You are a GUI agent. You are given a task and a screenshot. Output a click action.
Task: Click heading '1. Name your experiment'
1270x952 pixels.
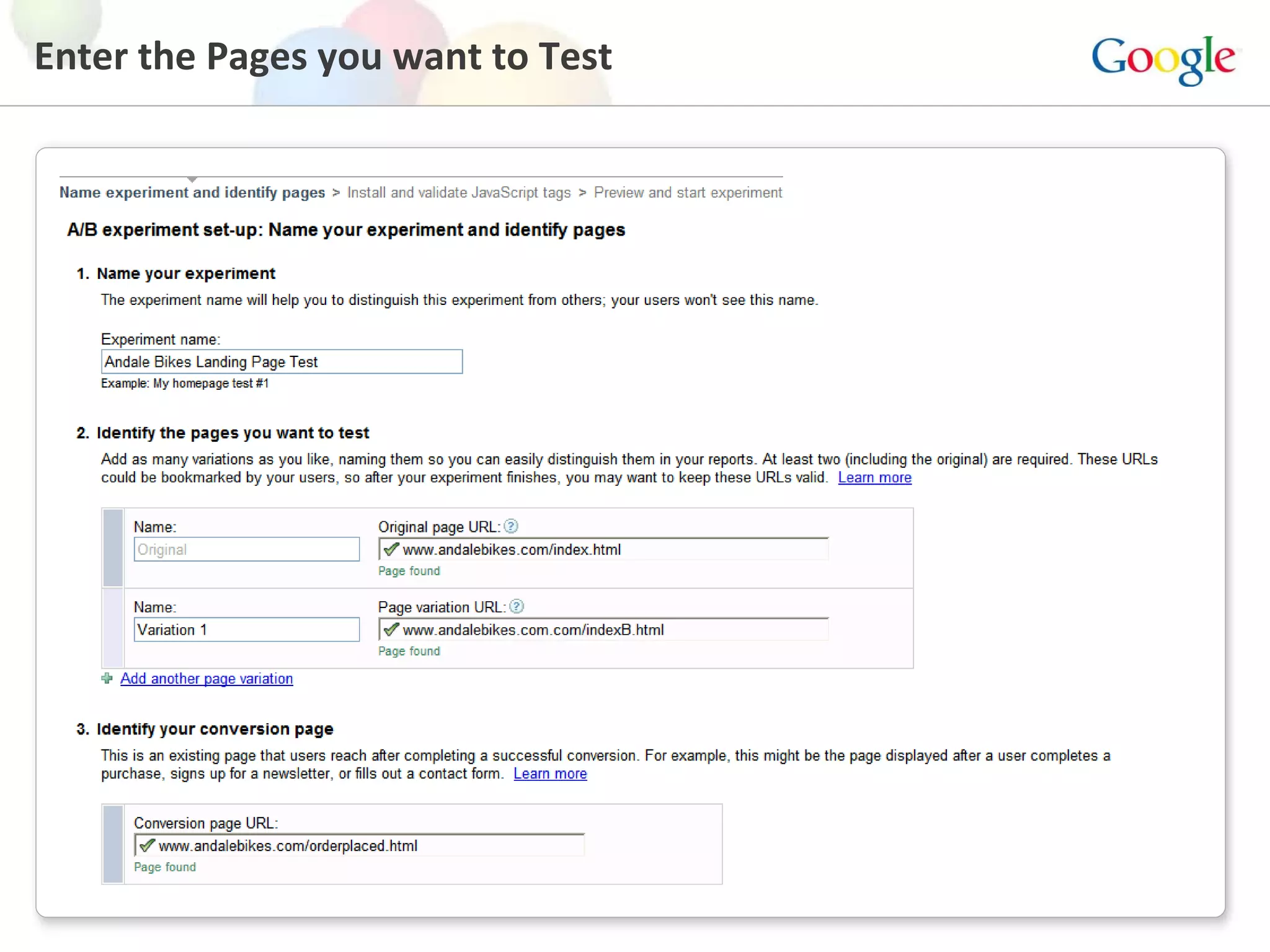[x=176, y=273]
